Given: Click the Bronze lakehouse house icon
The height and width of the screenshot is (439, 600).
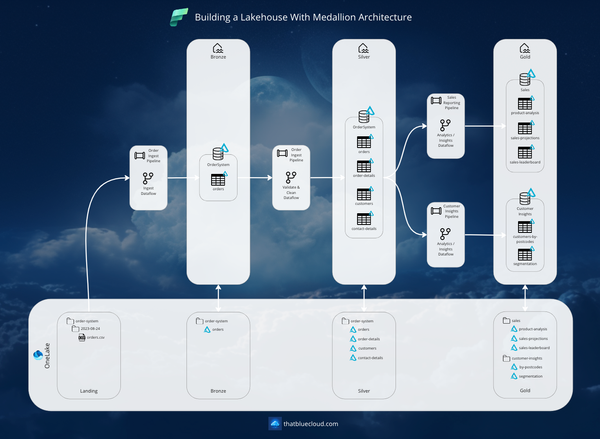Looking at the screenshot, I should coord(218,49).
